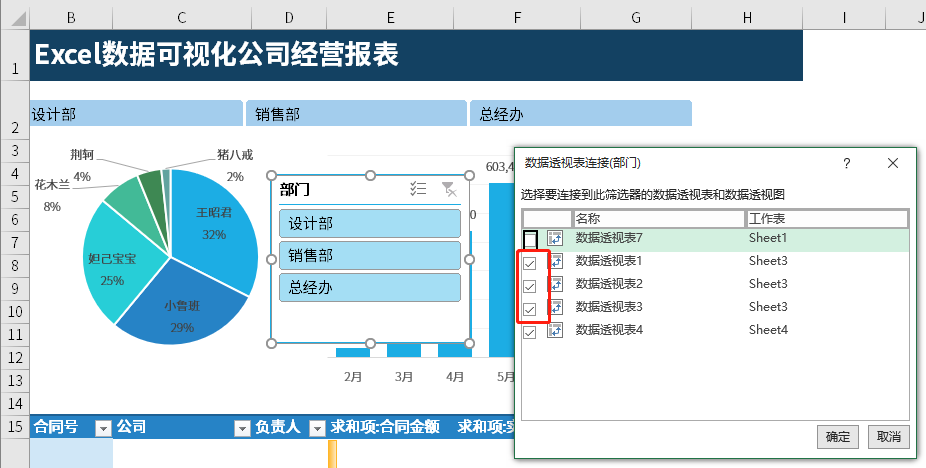Viewport: 926px width, 468px height.
Task: Click the 确定 button
Action: 838,437
